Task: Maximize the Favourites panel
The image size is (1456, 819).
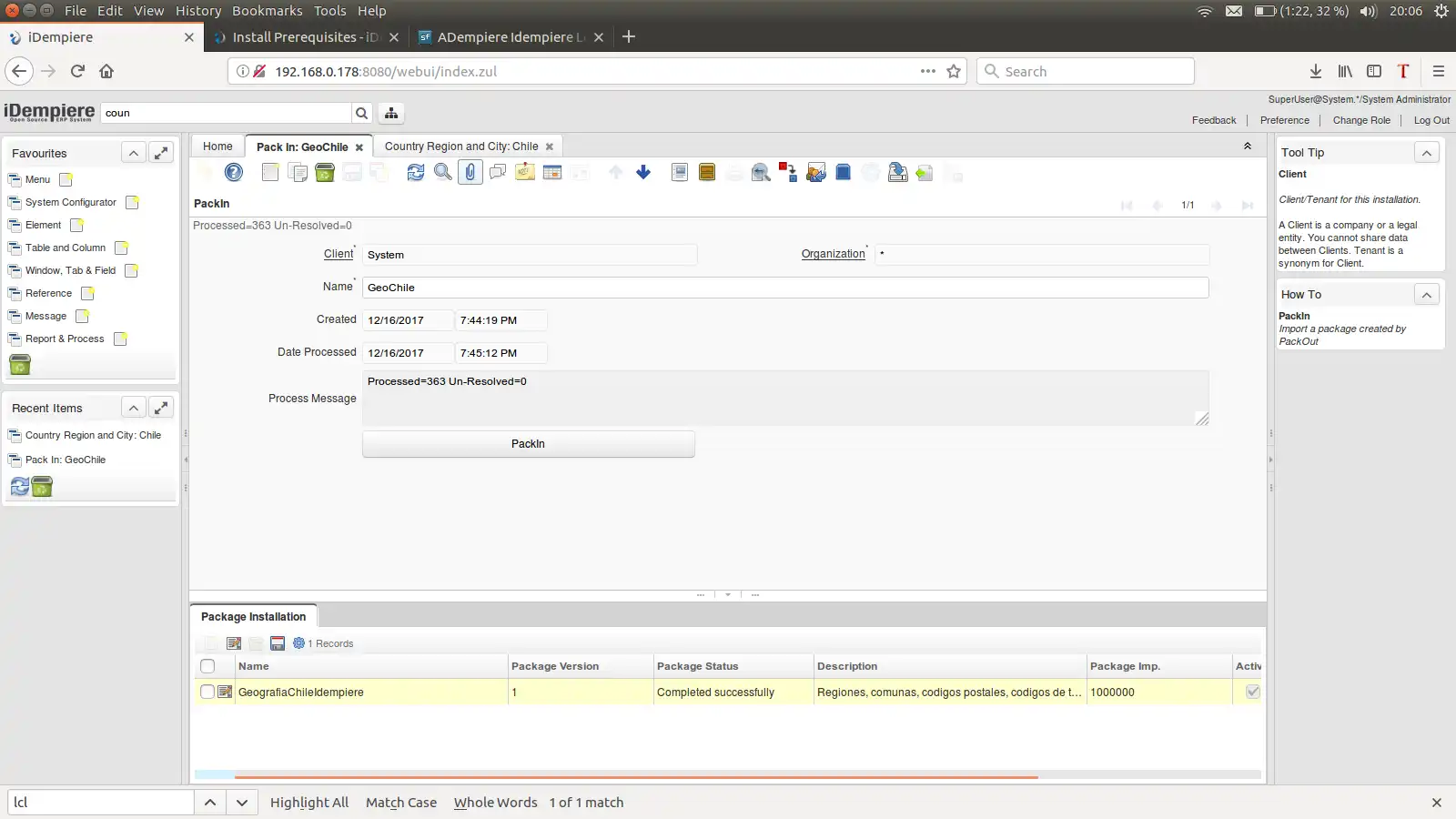Action: point(161,153)
